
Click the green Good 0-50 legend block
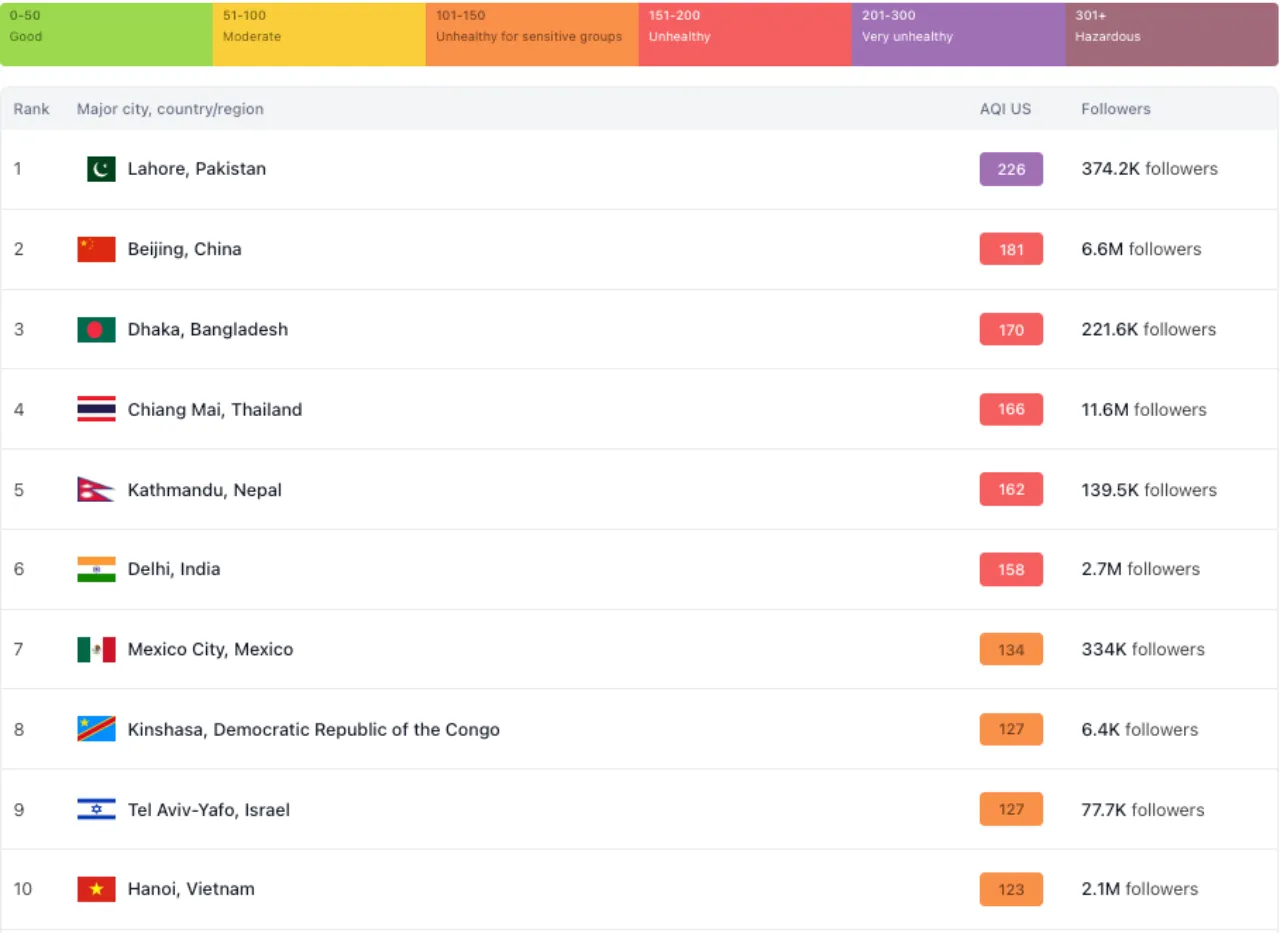[106, 34]
